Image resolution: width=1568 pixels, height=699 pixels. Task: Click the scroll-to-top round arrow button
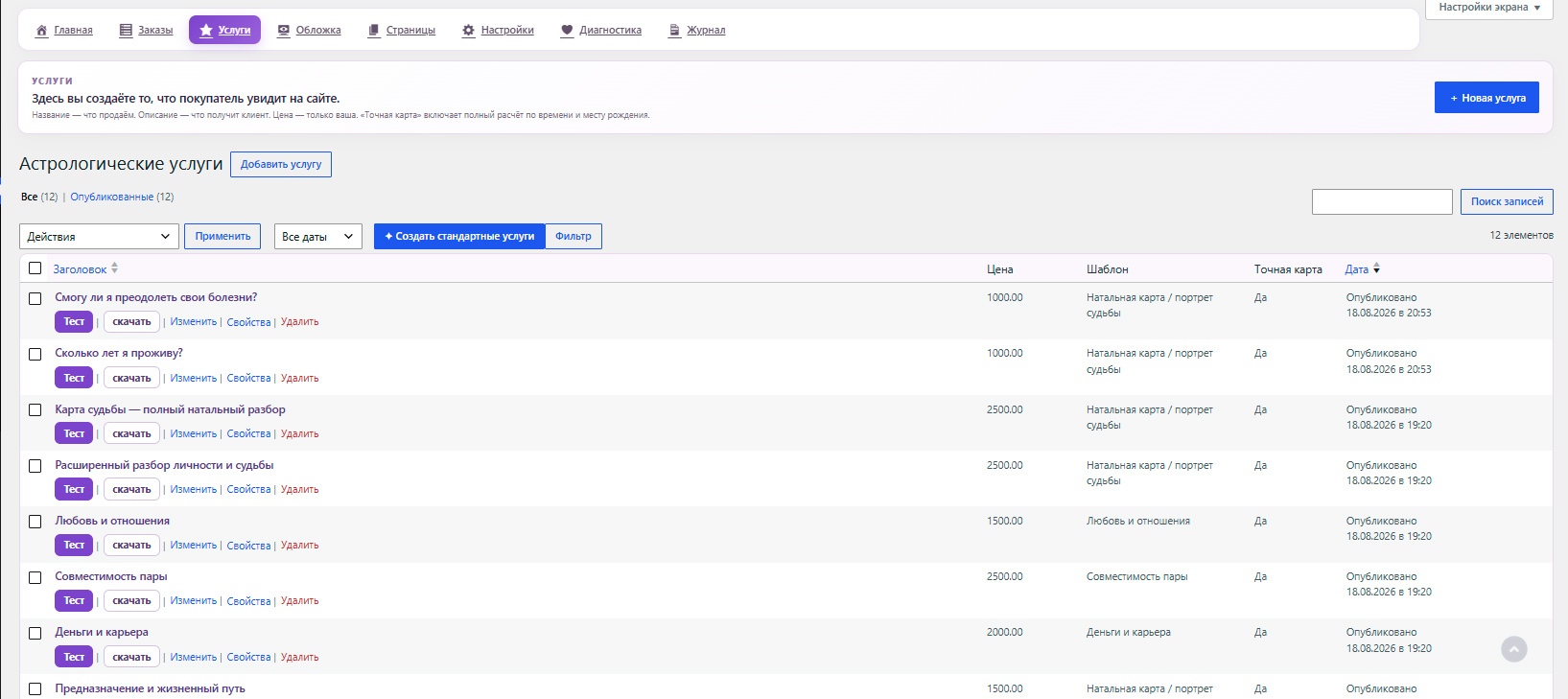1514,649
